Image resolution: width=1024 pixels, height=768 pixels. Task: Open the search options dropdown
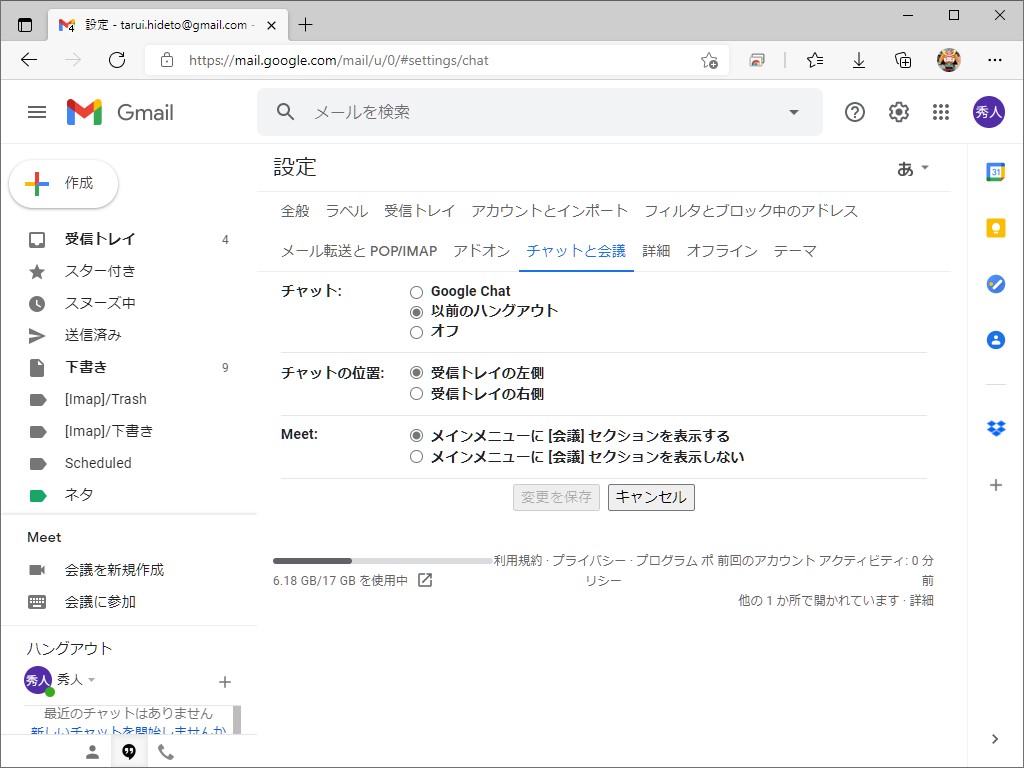[793, 112]
